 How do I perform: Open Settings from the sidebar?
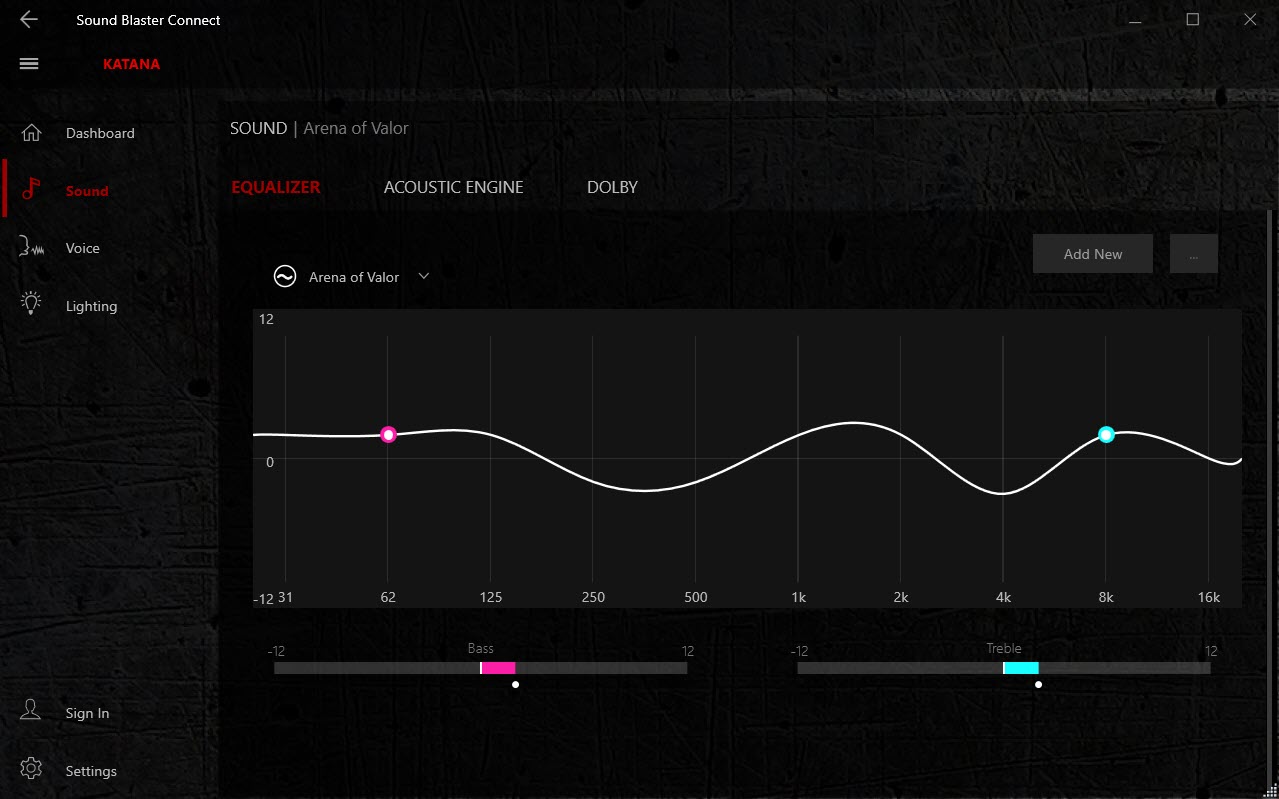pos(91,771)
